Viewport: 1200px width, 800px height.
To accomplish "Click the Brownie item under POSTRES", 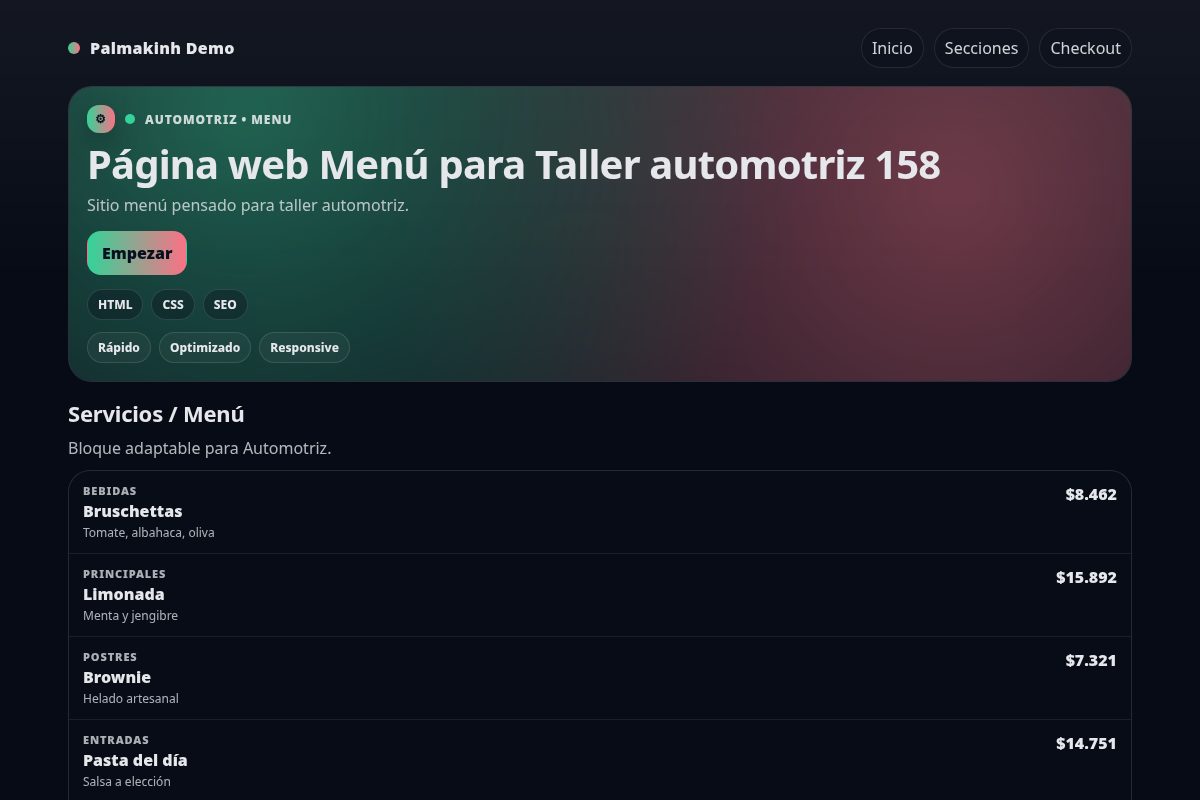I will pos(117,677).
